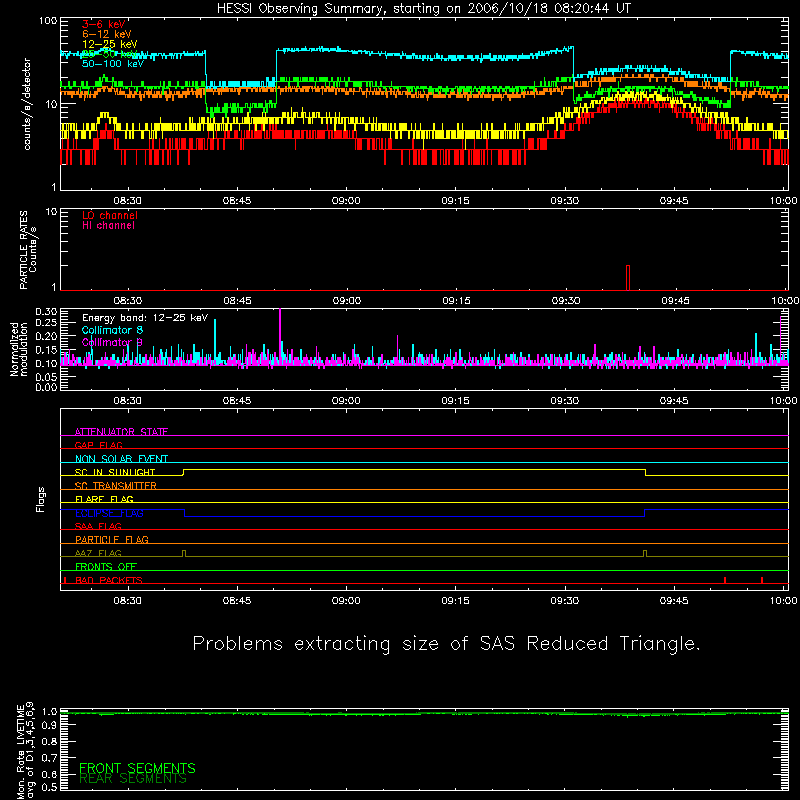
Task: Click the LO channel spike in particle rates plot
Action: coord(628,278)
